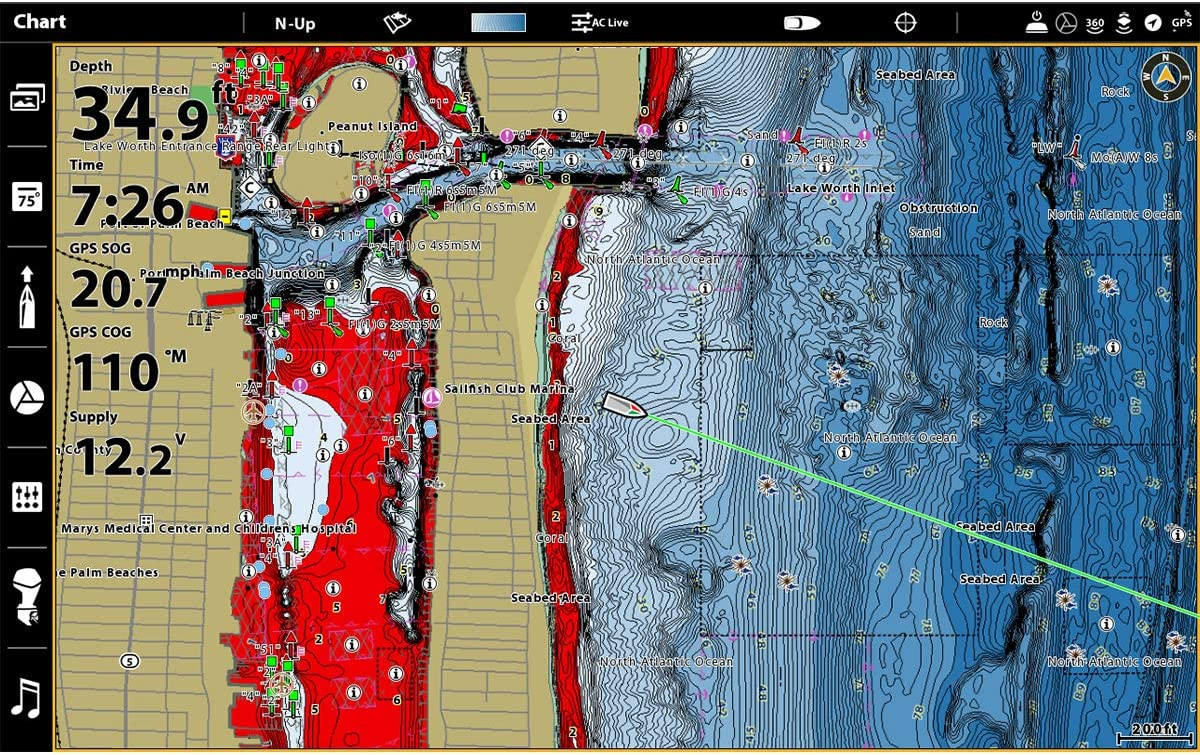Click the waypoint marker flag in toolbar
Screen dimensions: 1200x755
(x=395, y=21)
